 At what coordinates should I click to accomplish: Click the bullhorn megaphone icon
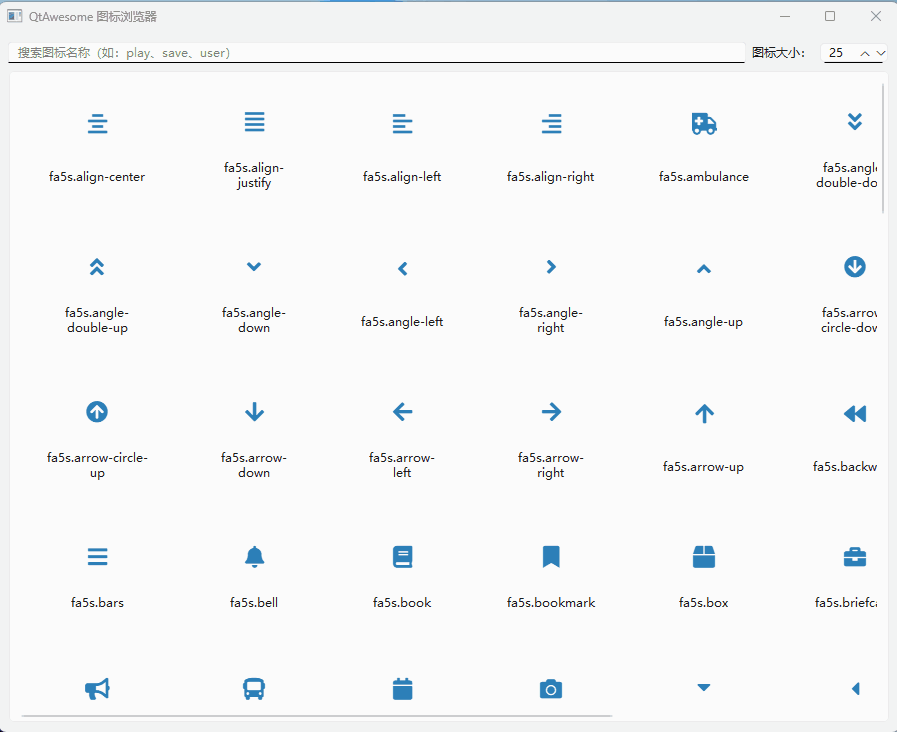(97, 689)
